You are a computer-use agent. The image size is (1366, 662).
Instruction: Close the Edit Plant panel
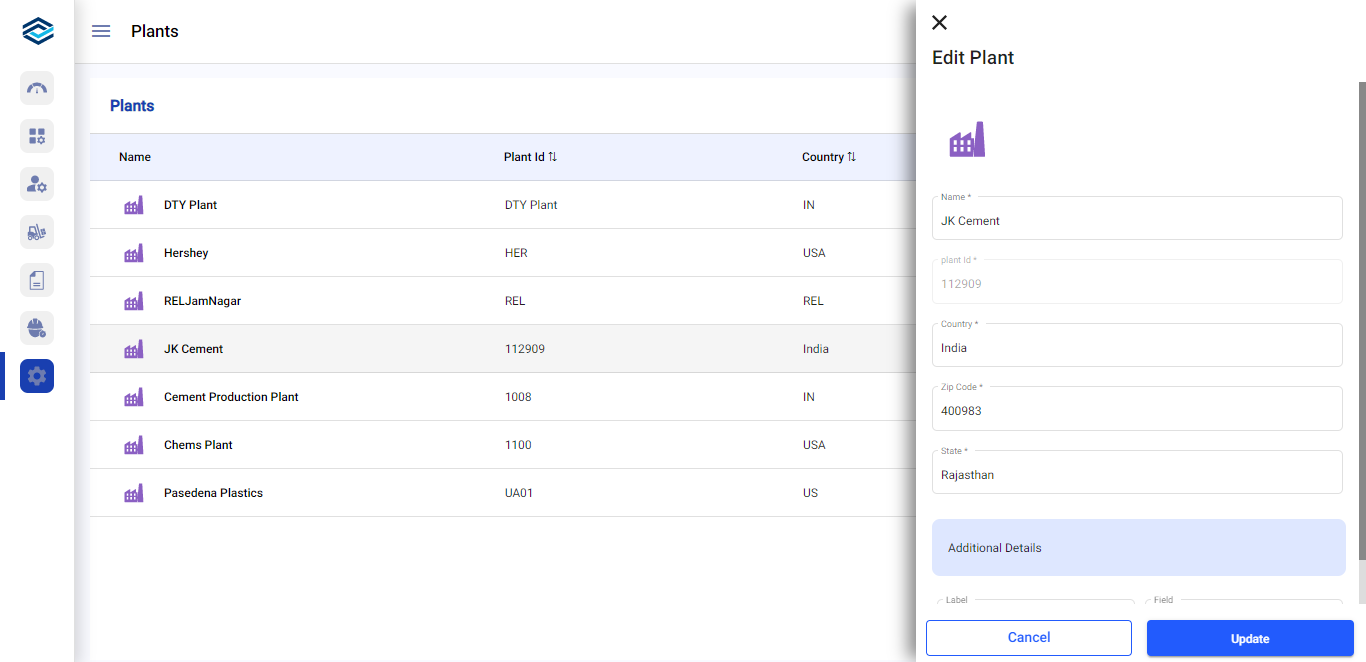point(939,23)
